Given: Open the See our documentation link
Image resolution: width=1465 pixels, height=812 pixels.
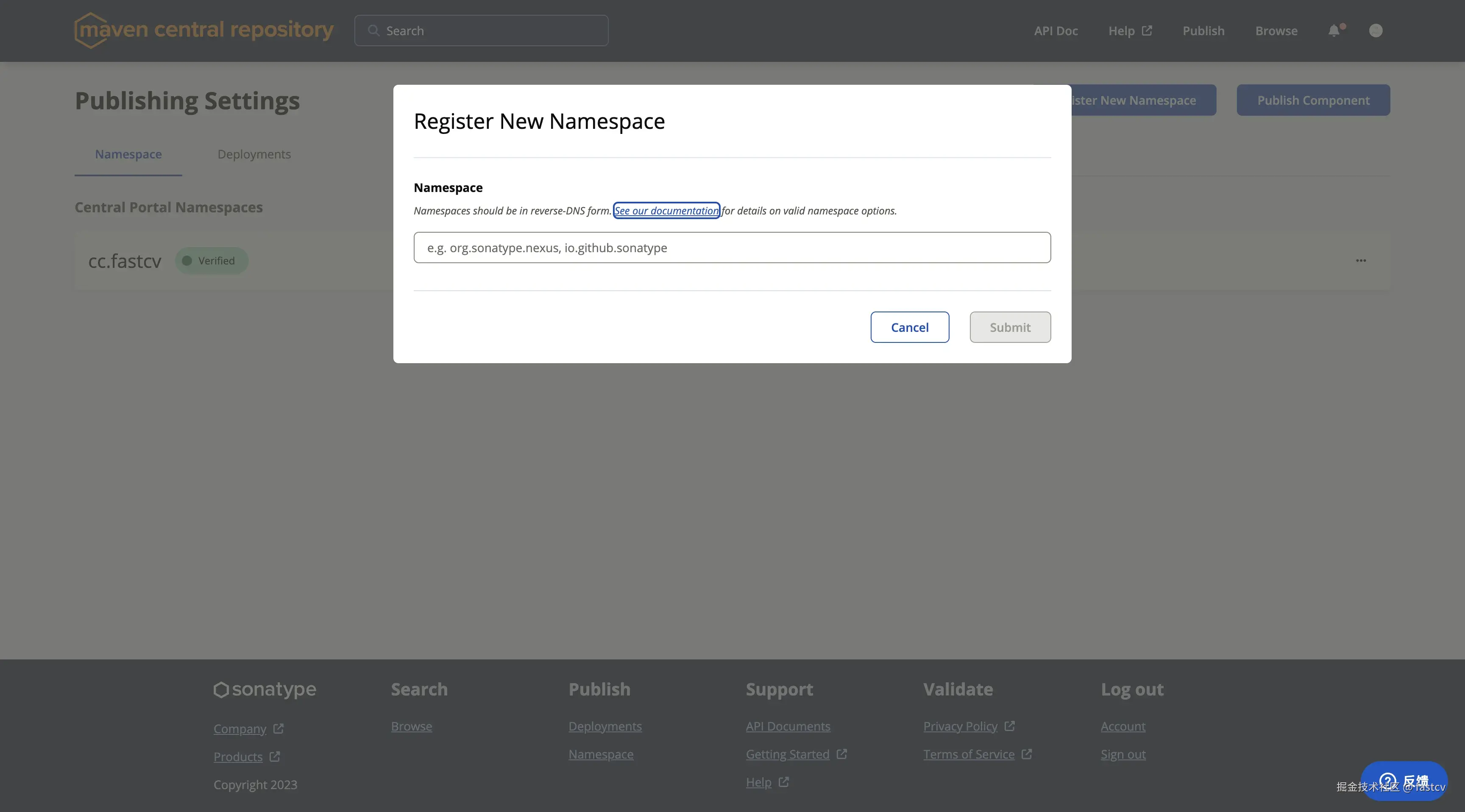Looking at the screenshot, I should 666,210.
